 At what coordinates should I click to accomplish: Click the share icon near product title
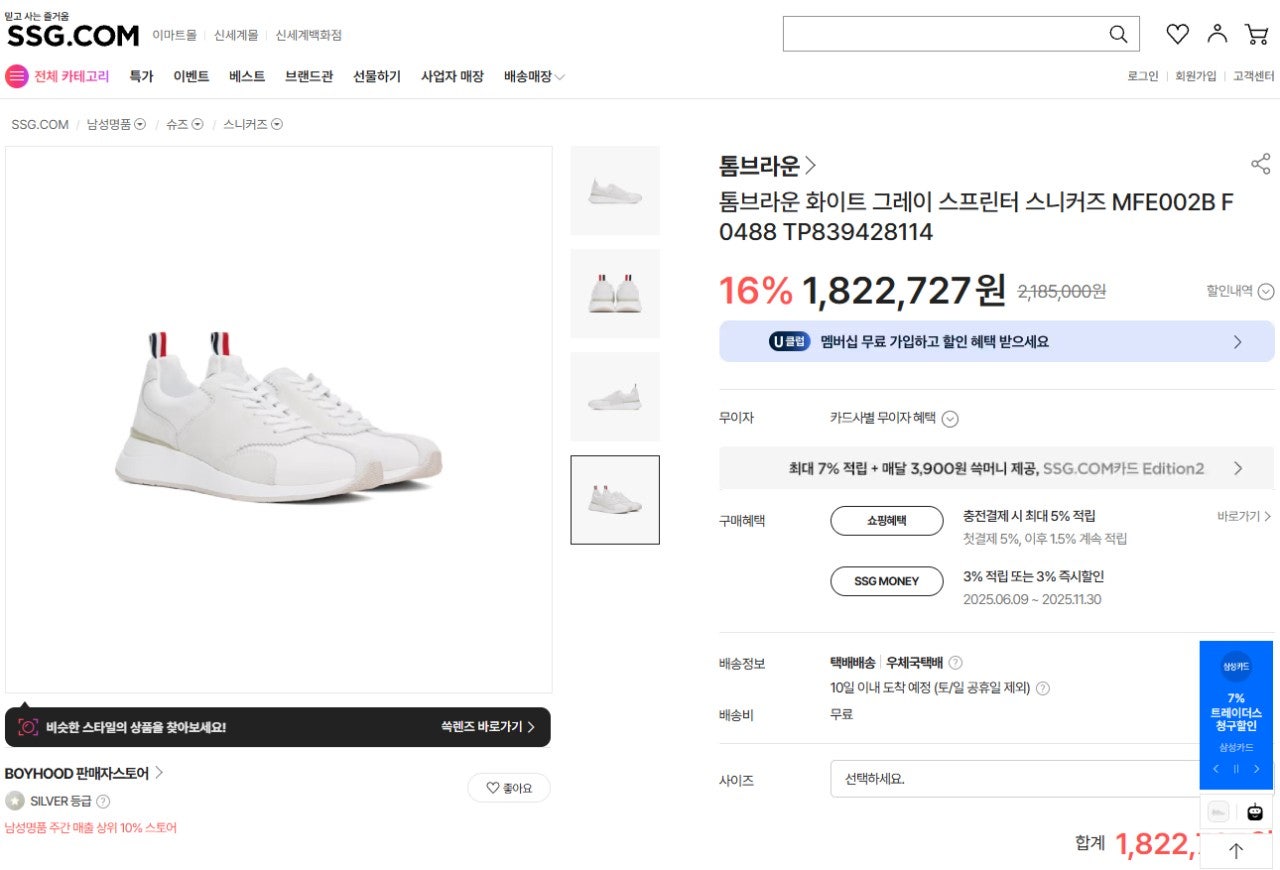1260,164
